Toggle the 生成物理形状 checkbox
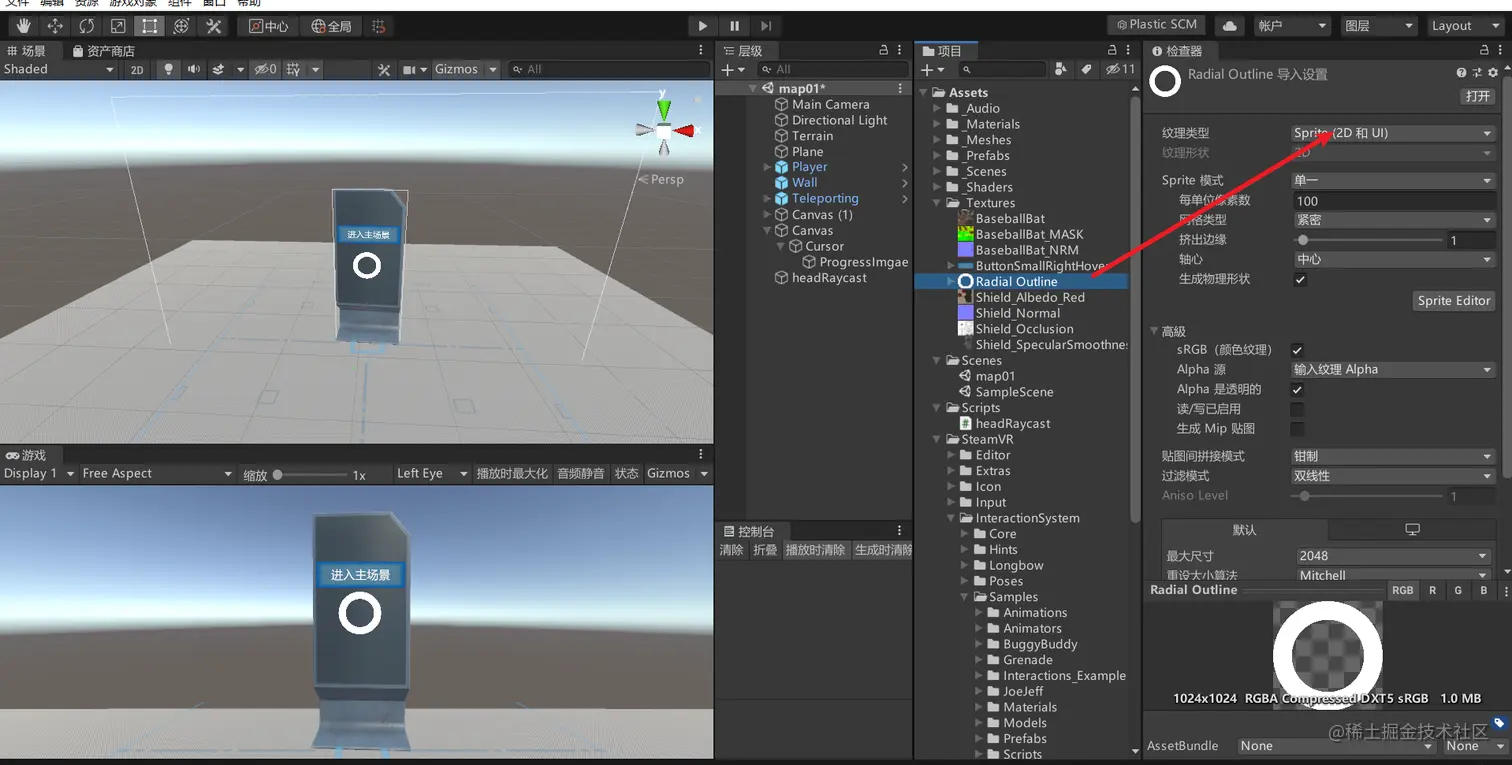Viewport: 1512px width, 765px height. pos(1300,279)
